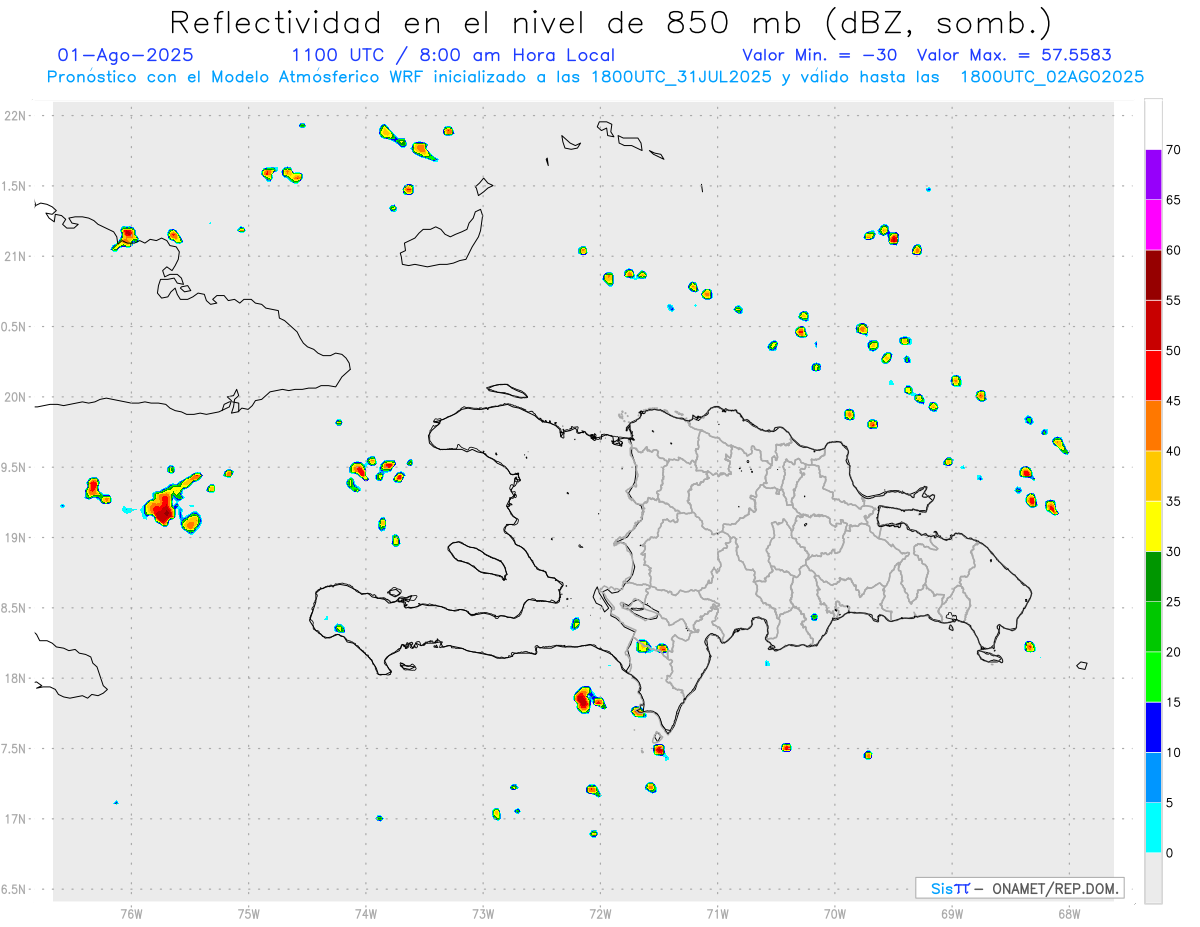1200x927 pixels.
Task: Click the "19N" latitude label
Action: [x=16, y=537]
